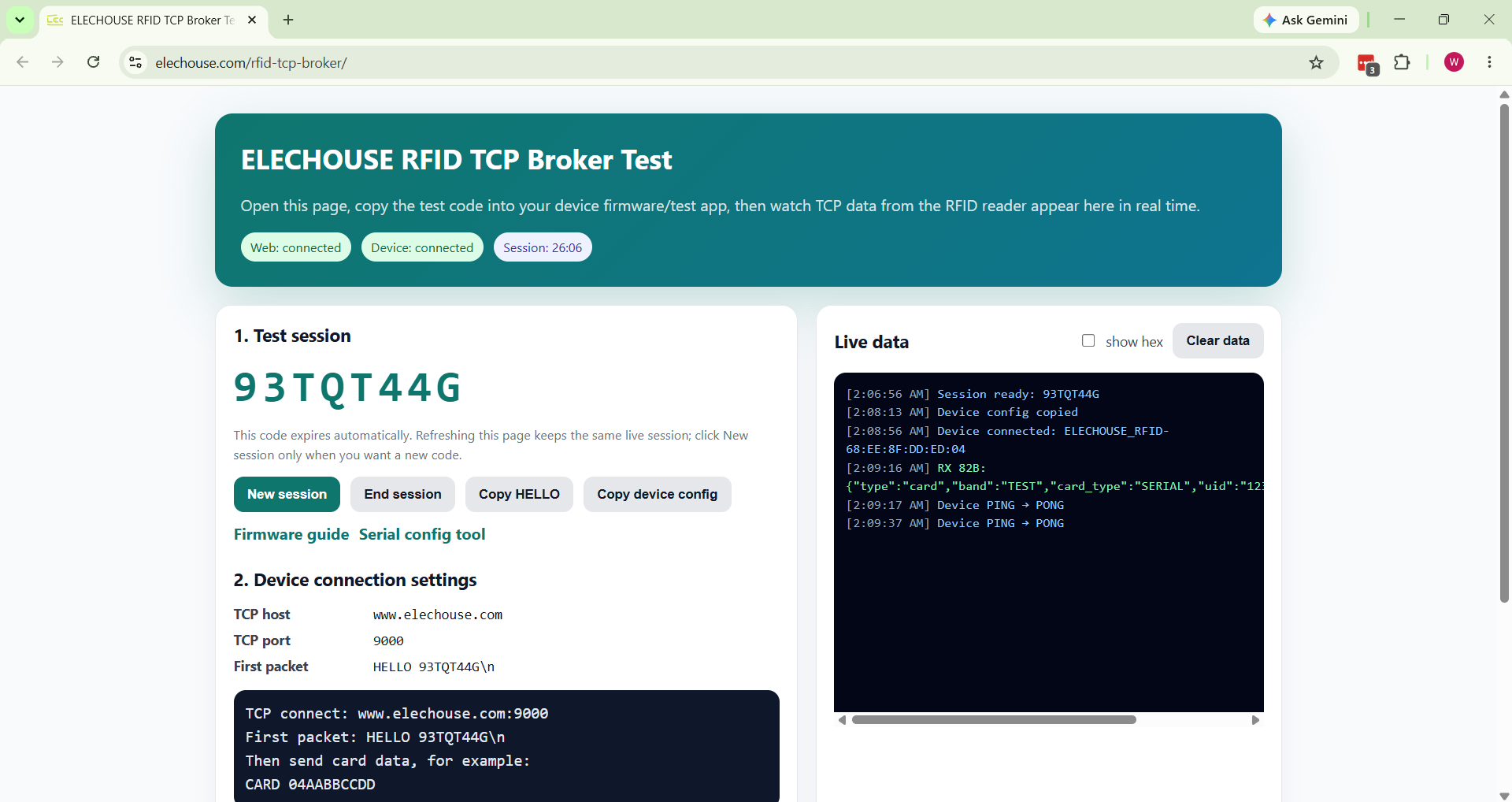Viewport: 1512px width, 802px height.
Task: Open a new browser tab
Action: pyautogui.click(x=288, y=20)
